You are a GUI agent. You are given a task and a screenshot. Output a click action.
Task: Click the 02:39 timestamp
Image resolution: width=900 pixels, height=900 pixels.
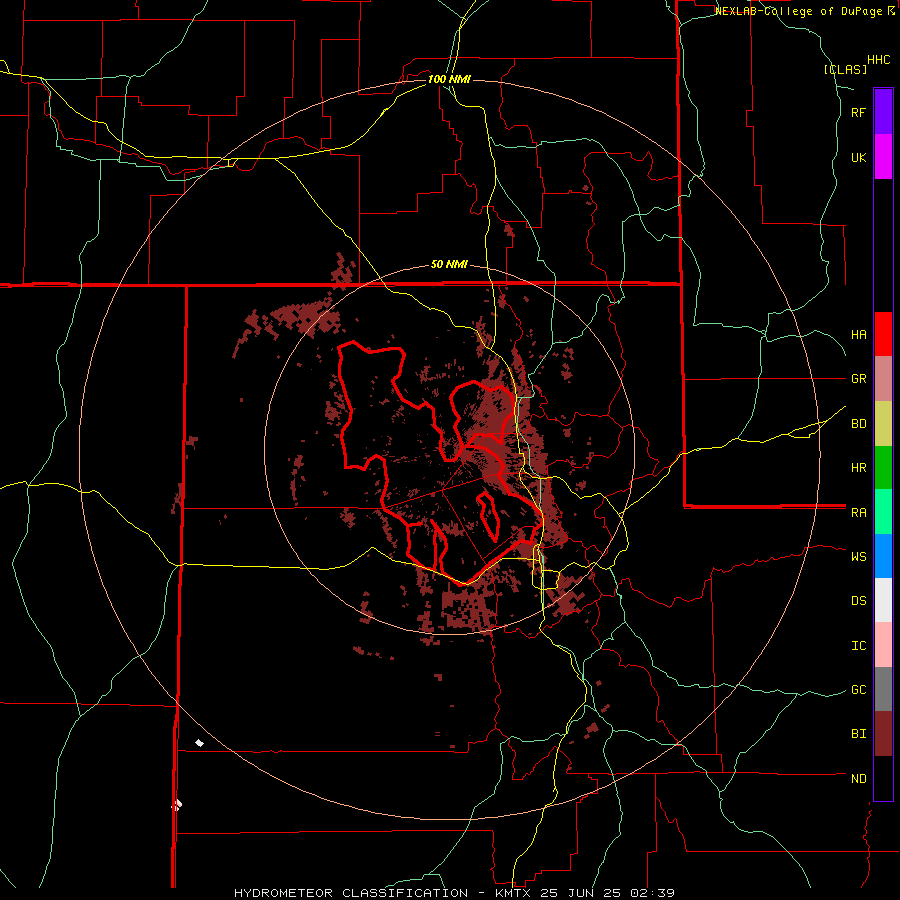click(651, 893)
